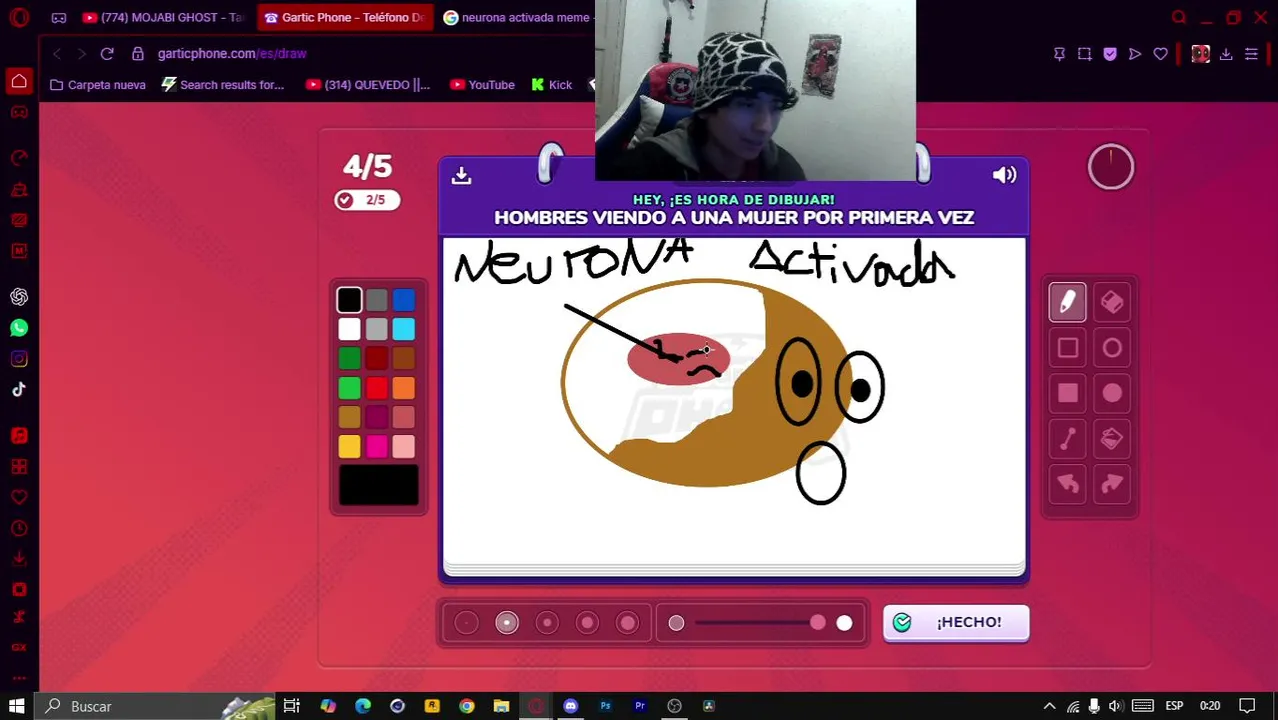Pick the black color swatch
The image size is (1278, 720).
coord(349,299)
